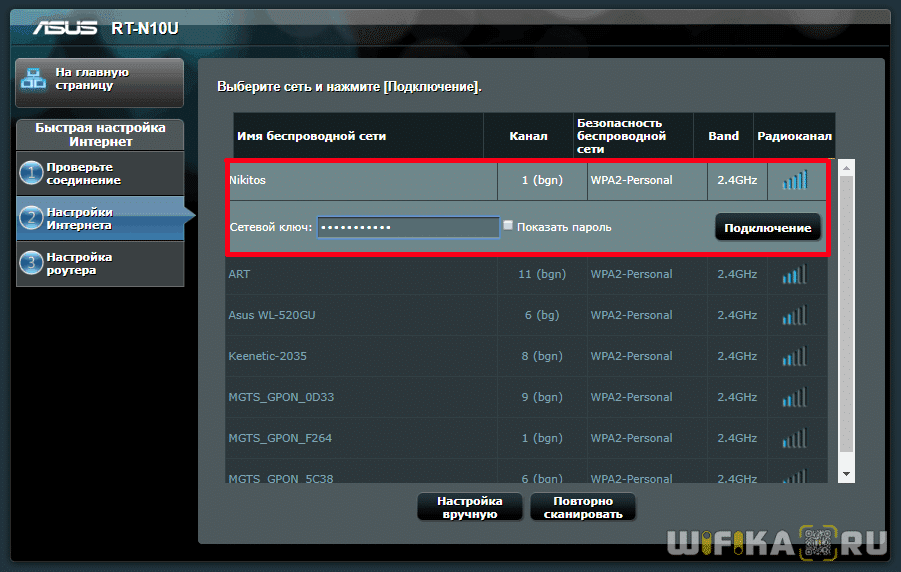Click signal strength icon for Nikitos
The image size is (901, 572).
[x=794, y=180]
